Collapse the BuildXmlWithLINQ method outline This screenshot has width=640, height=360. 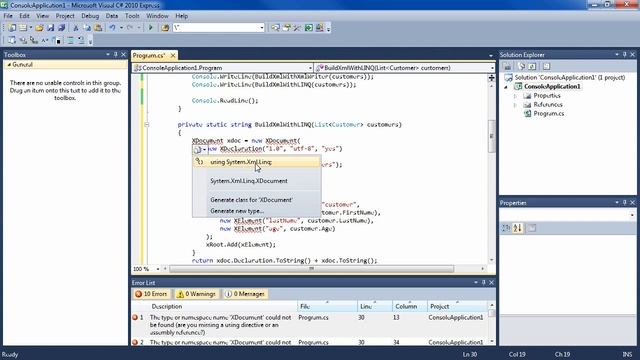coord(147,125)
